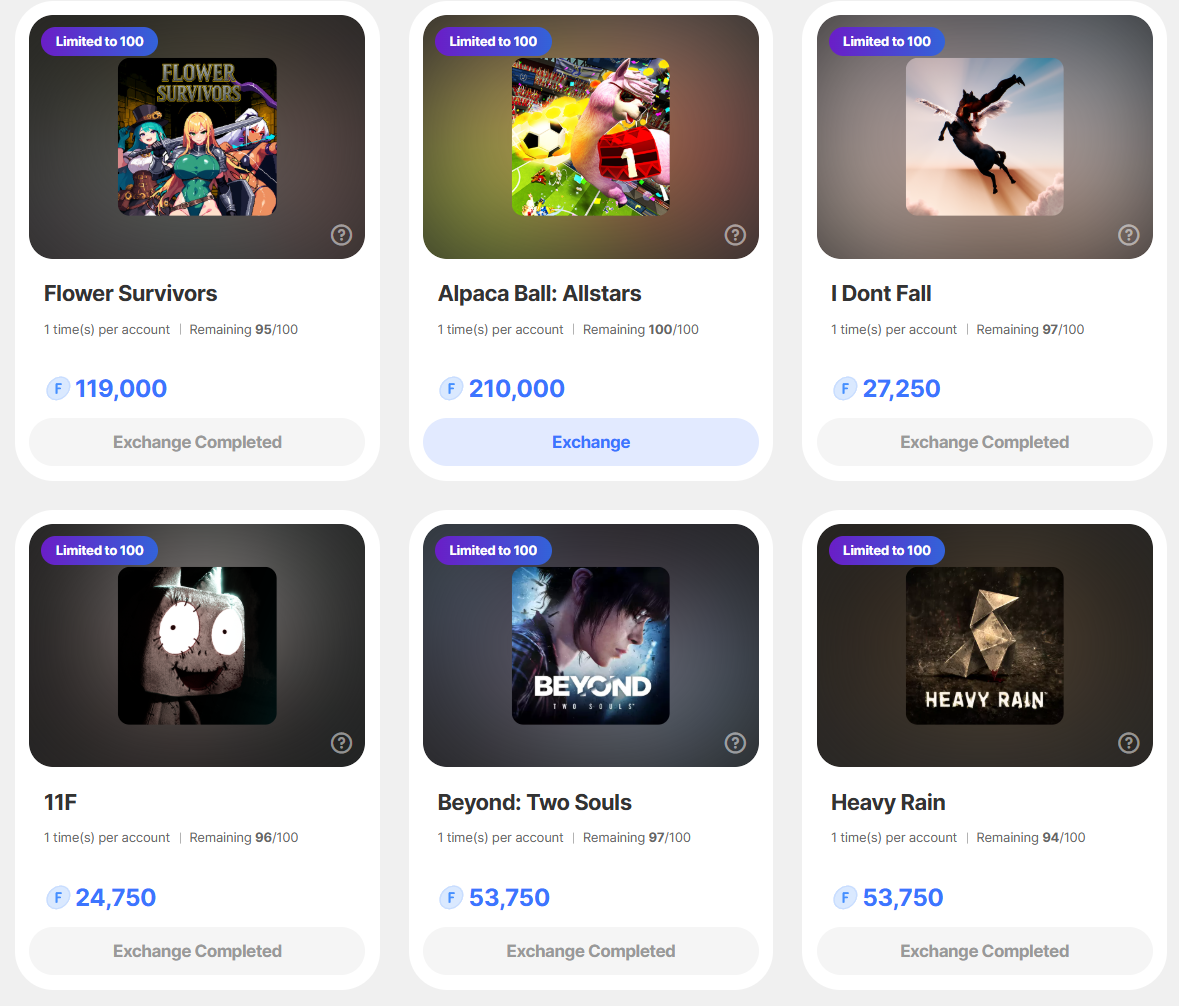The image size is (1179, 1006).
Task: Click the question mark on I Dont Fall card
Action: [x=1128, y=235]
